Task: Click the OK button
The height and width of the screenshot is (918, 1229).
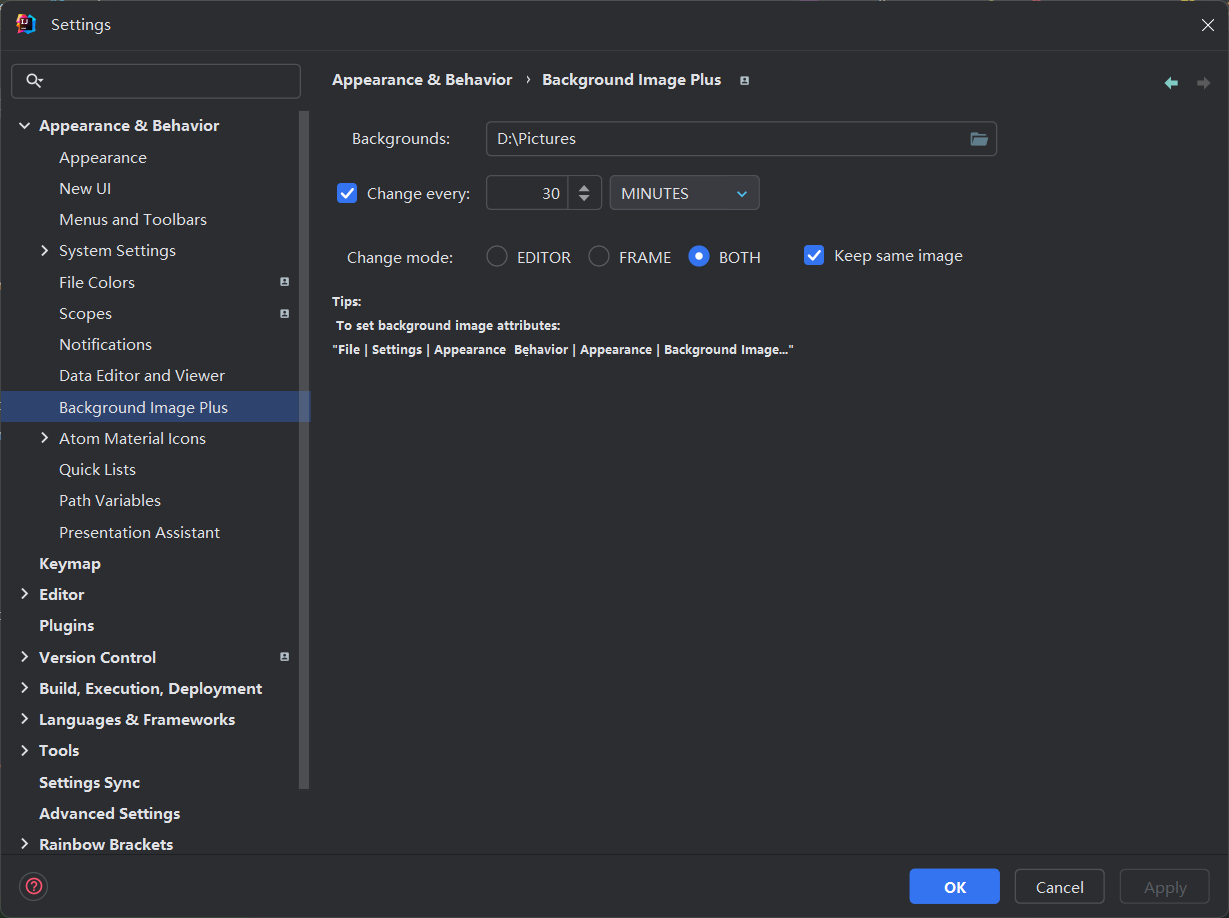Action: 955,887
